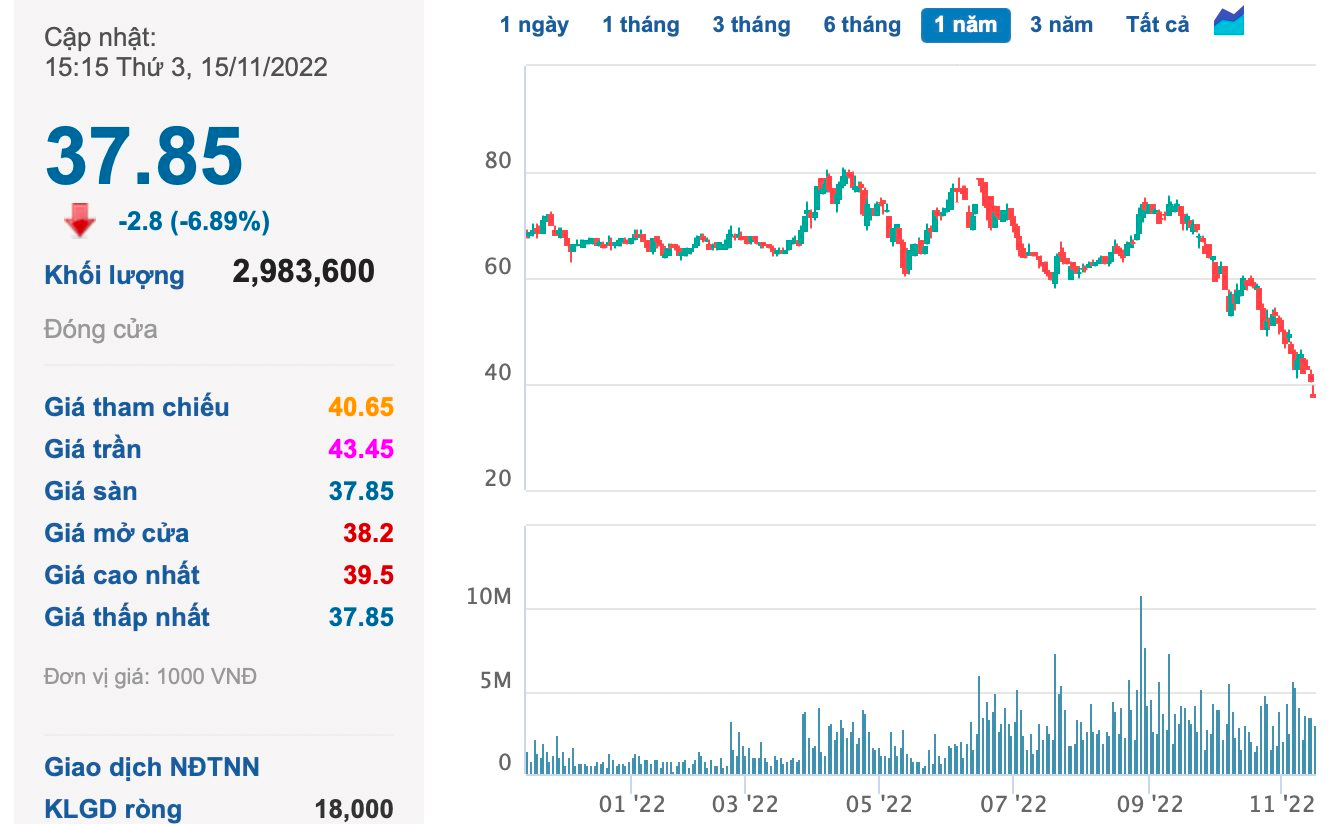Switch chart to 3 năm range

(x=1061, y=25)
